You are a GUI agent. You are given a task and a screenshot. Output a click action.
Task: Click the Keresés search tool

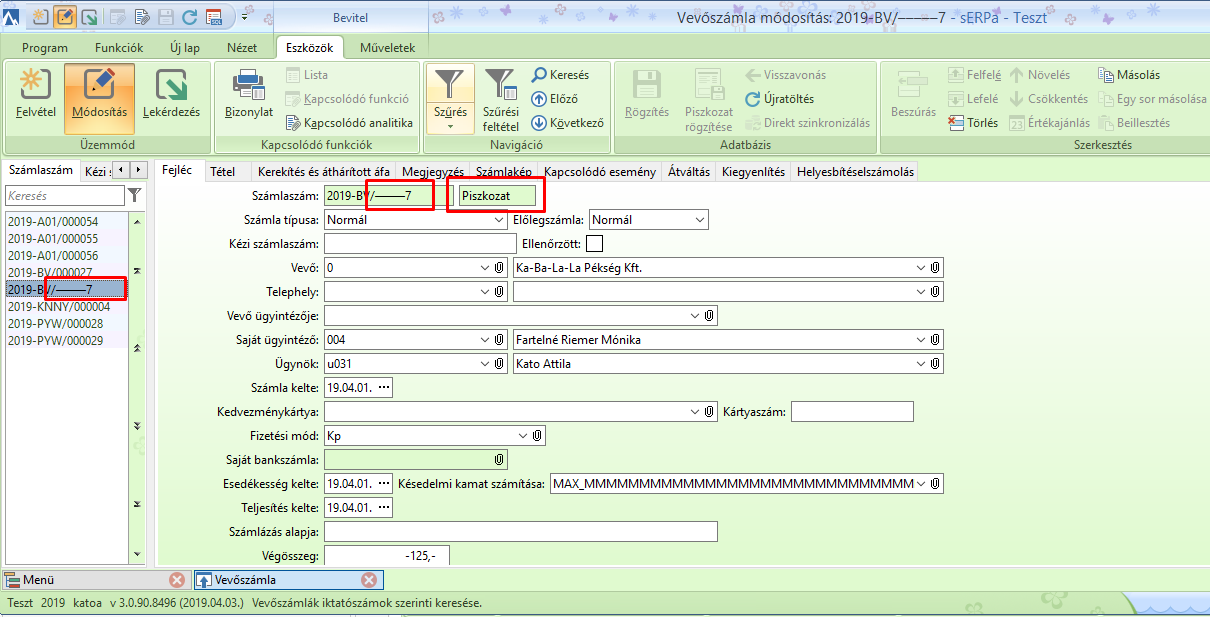[x=560, y=75]
